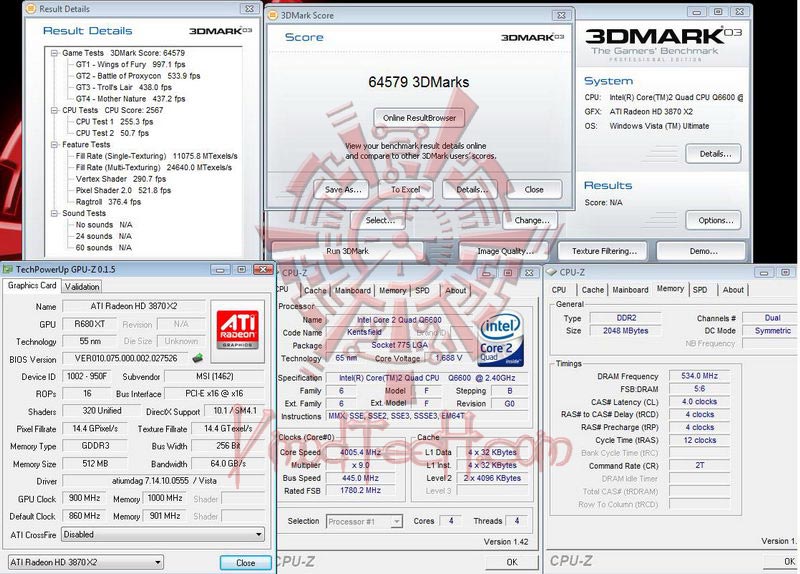The width and height of the screenshot is (800, 574).
Task: Switch to the Validation tab in GPU-Z
Action: click(x=82, y=287)
